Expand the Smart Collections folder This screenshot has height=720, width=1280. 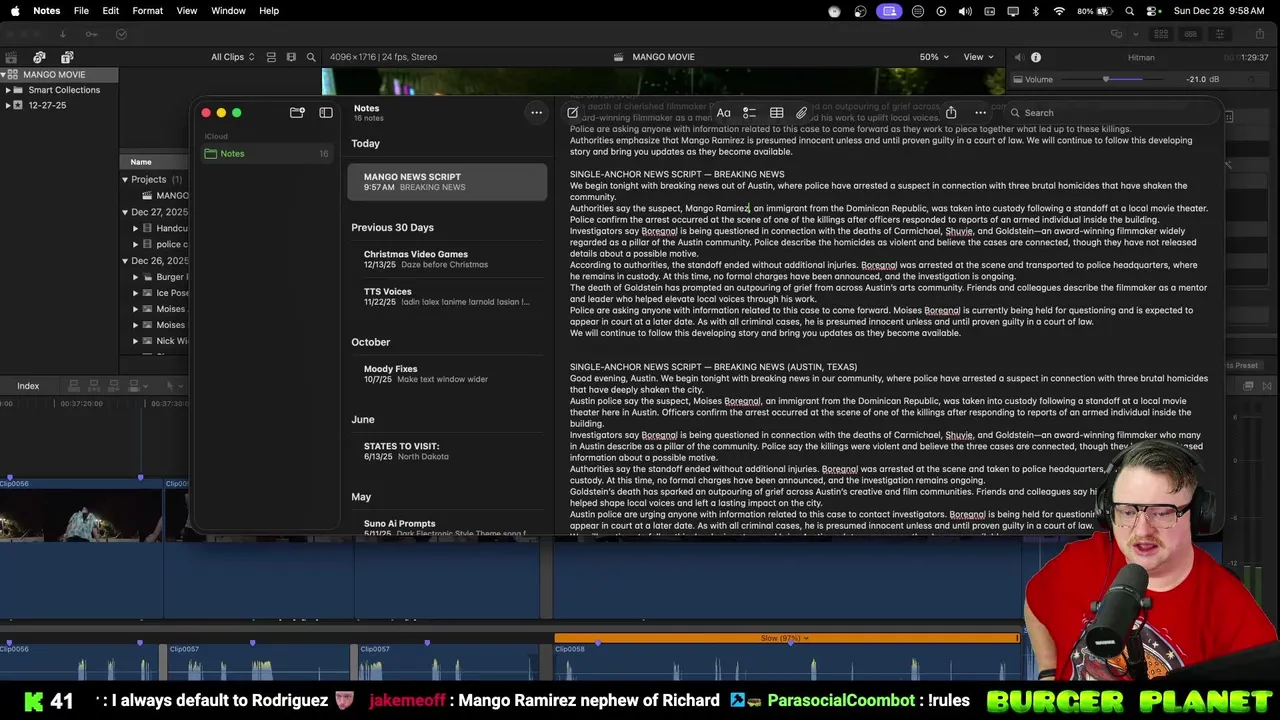pos(8,90)
